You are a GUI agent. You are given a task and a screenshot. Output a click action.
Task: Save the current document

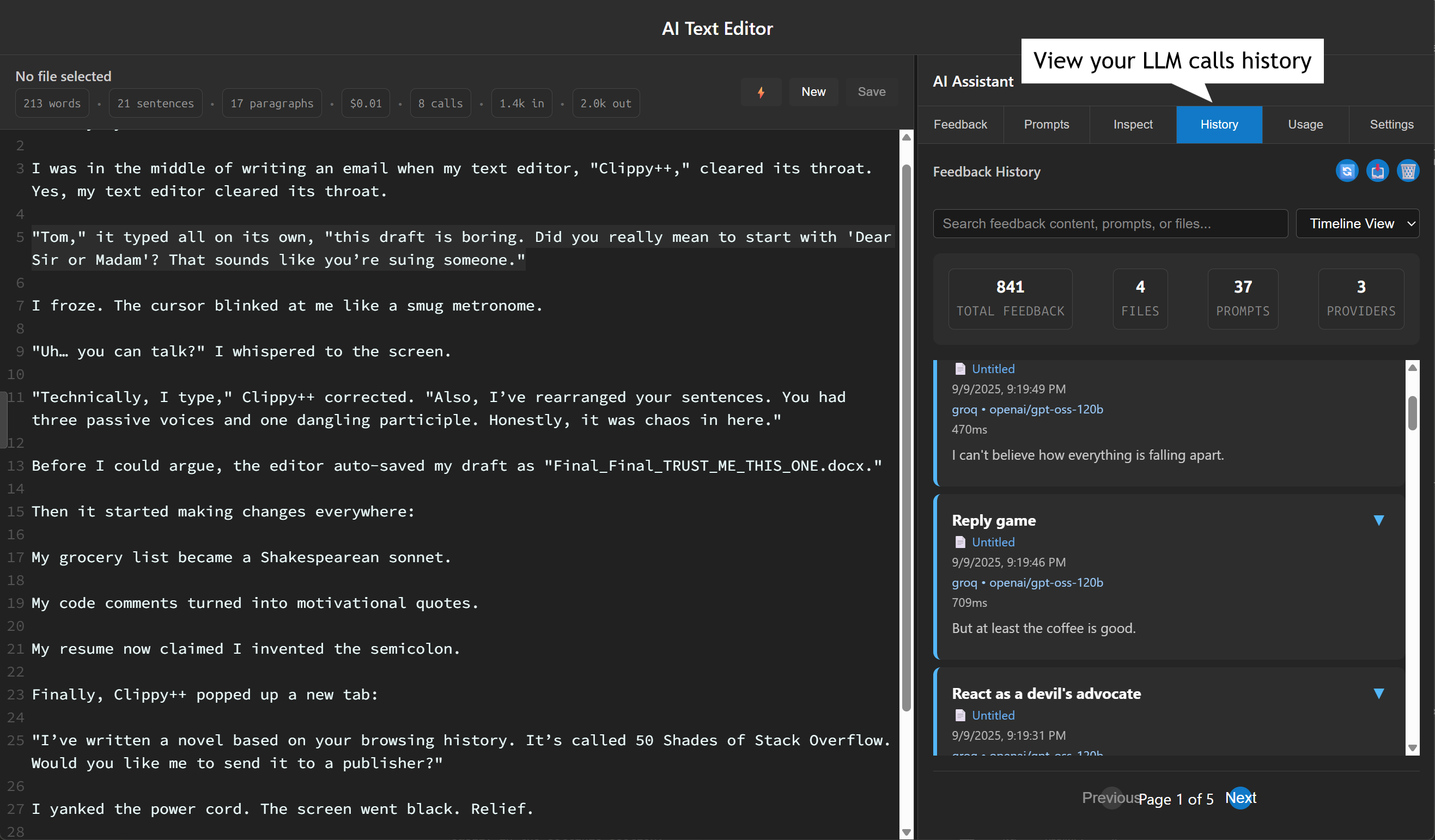(871, 92)
